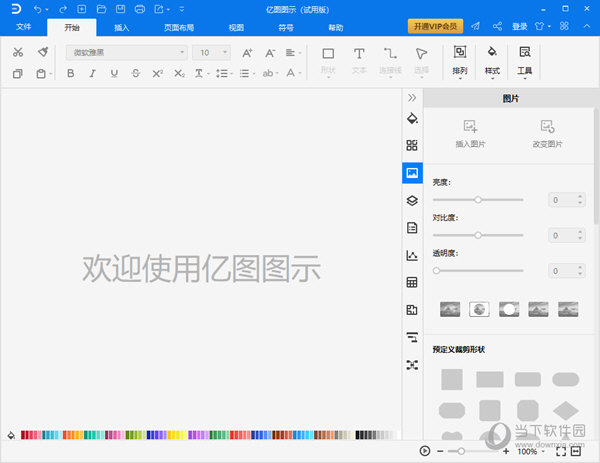The height and width of the screenshot is (463, 600).
Task: Switch to the 帮助 Help tab
Action: (x=336, y=28)
